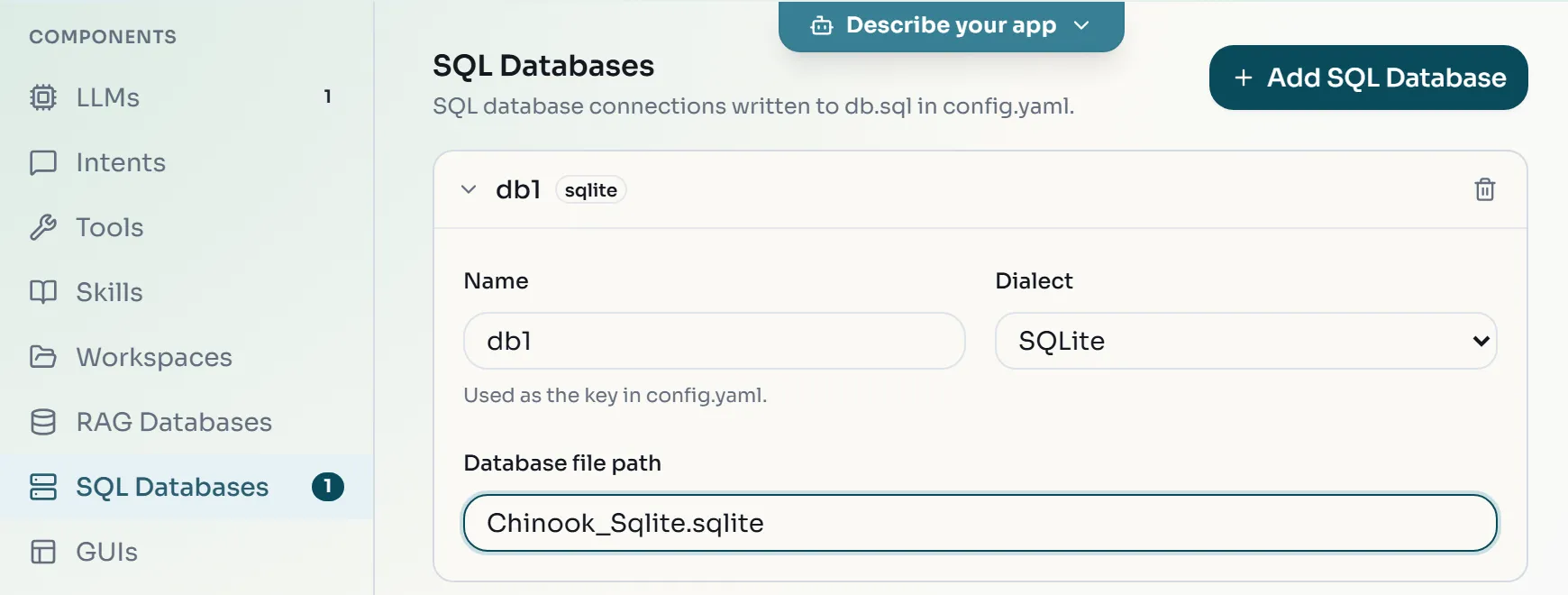This screenshot has height=595, width=1568.
Task: Expand the Describe your app dropdown
Action: [x=951, y=25]
